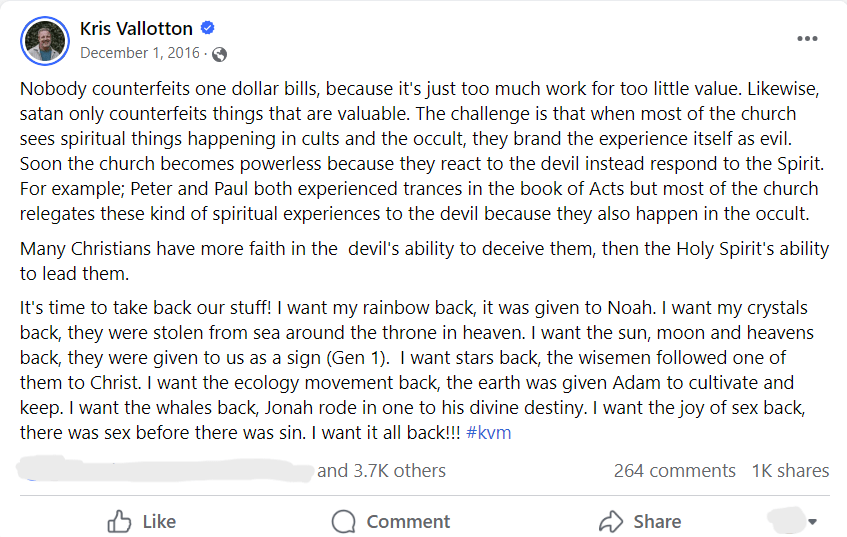Click the speech bubble Comment icon
The height and width of the screenshot is (537, 847).
point(344,521)
